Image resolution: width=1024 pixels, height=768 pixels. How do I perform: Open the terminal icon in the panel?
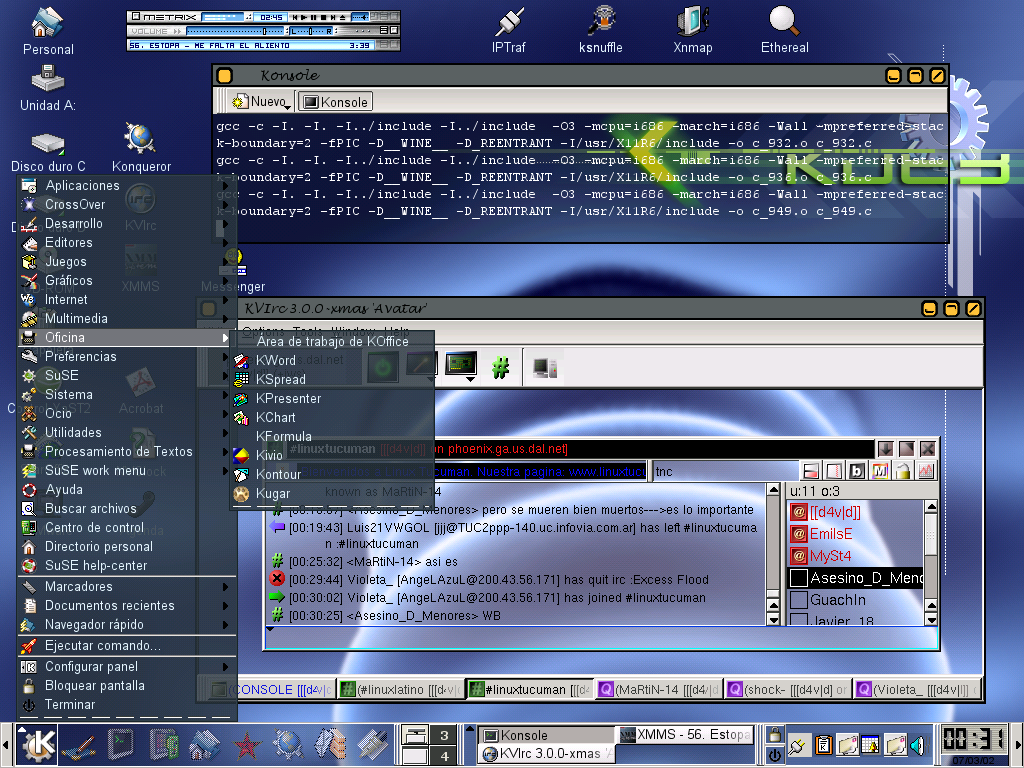(x=121, y=744)
